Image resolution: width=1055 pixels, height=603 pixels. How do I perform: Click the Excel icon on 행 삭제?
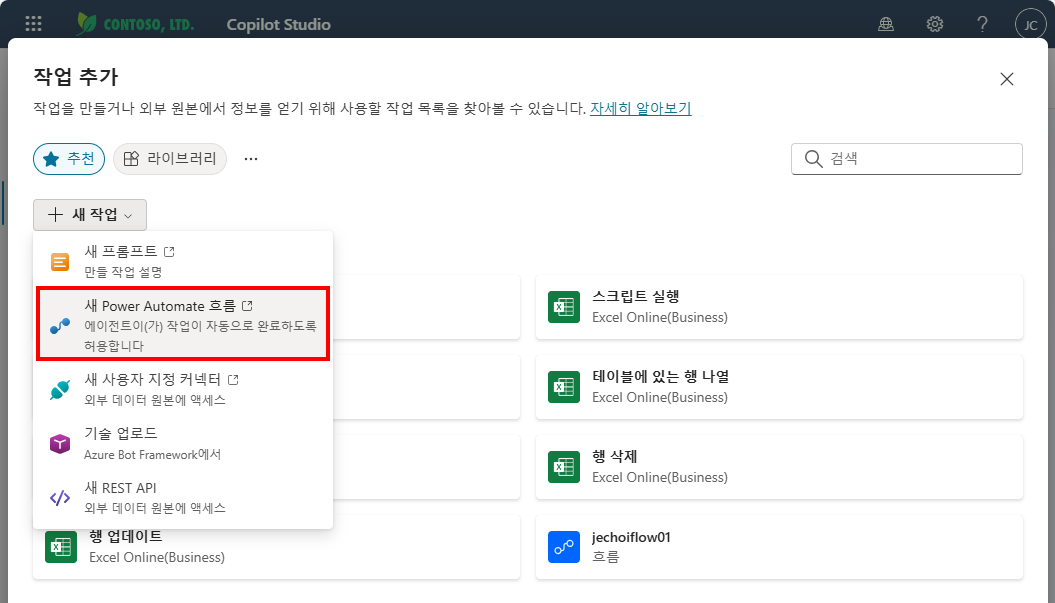564,467
